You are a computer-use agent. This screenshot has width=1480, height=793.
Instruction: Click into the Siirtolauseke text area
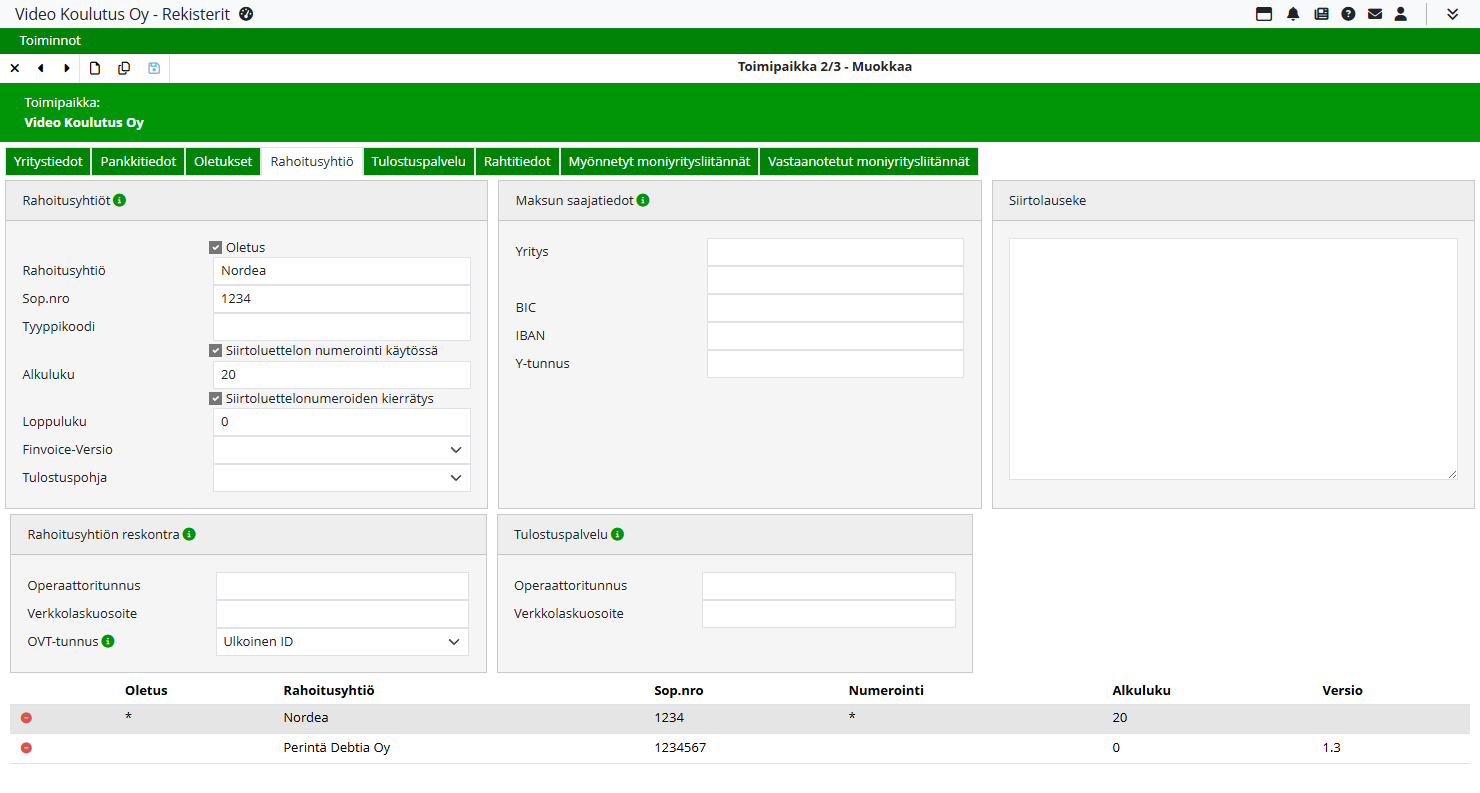coord(1232,358)
